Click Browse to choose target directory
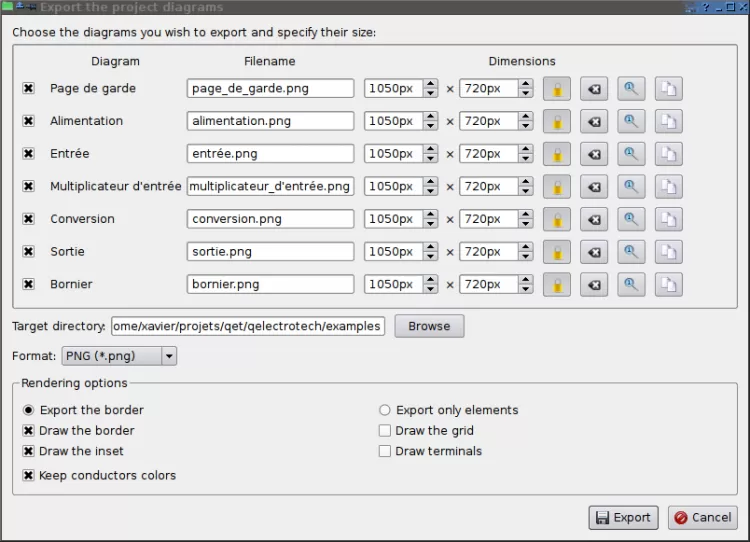The image size is (750, 542). point(429,326)
